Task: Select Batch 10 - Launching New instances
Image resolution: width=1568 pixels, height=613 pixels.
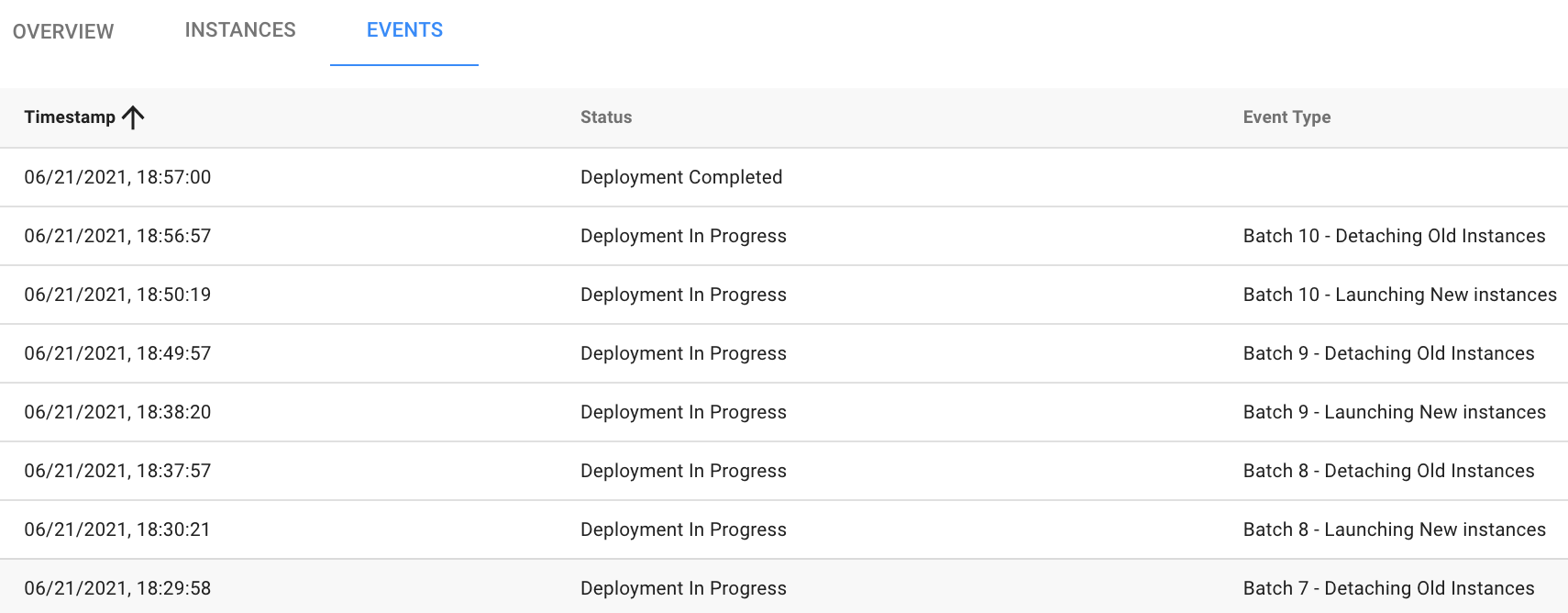Action: coord(1399,295)
